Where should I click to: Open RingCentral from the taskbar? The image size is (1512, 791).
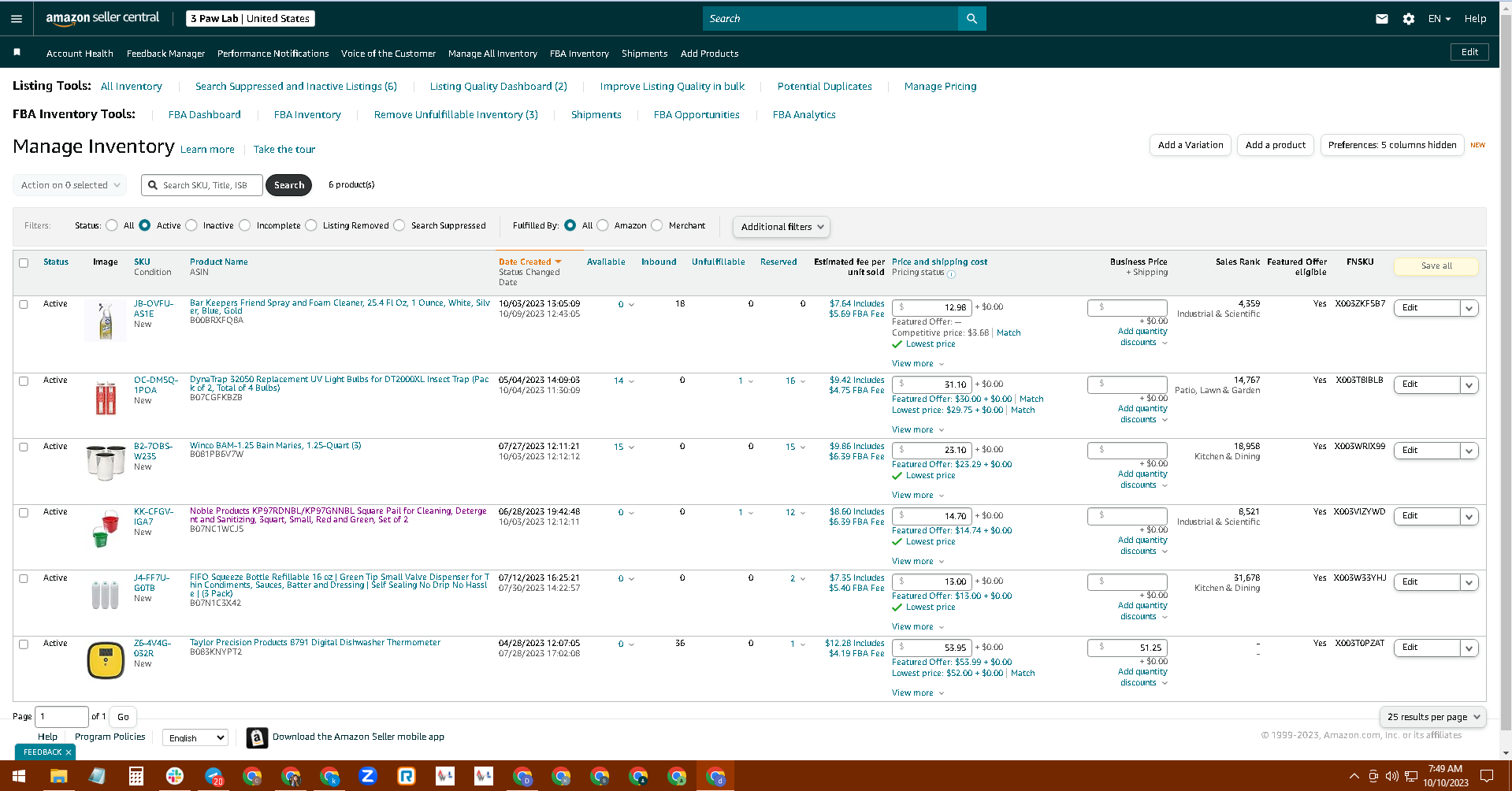[407, 777]
